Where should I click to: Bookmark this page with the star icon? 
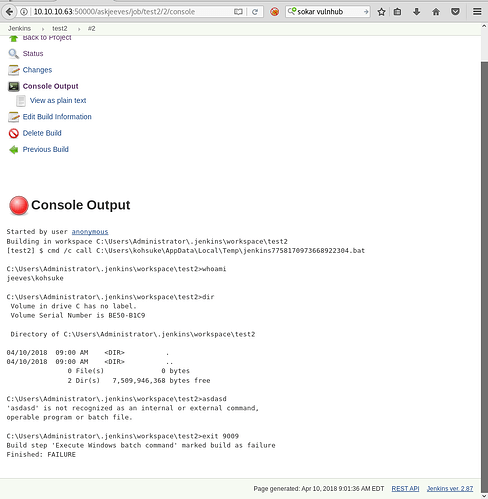point(381,12)
